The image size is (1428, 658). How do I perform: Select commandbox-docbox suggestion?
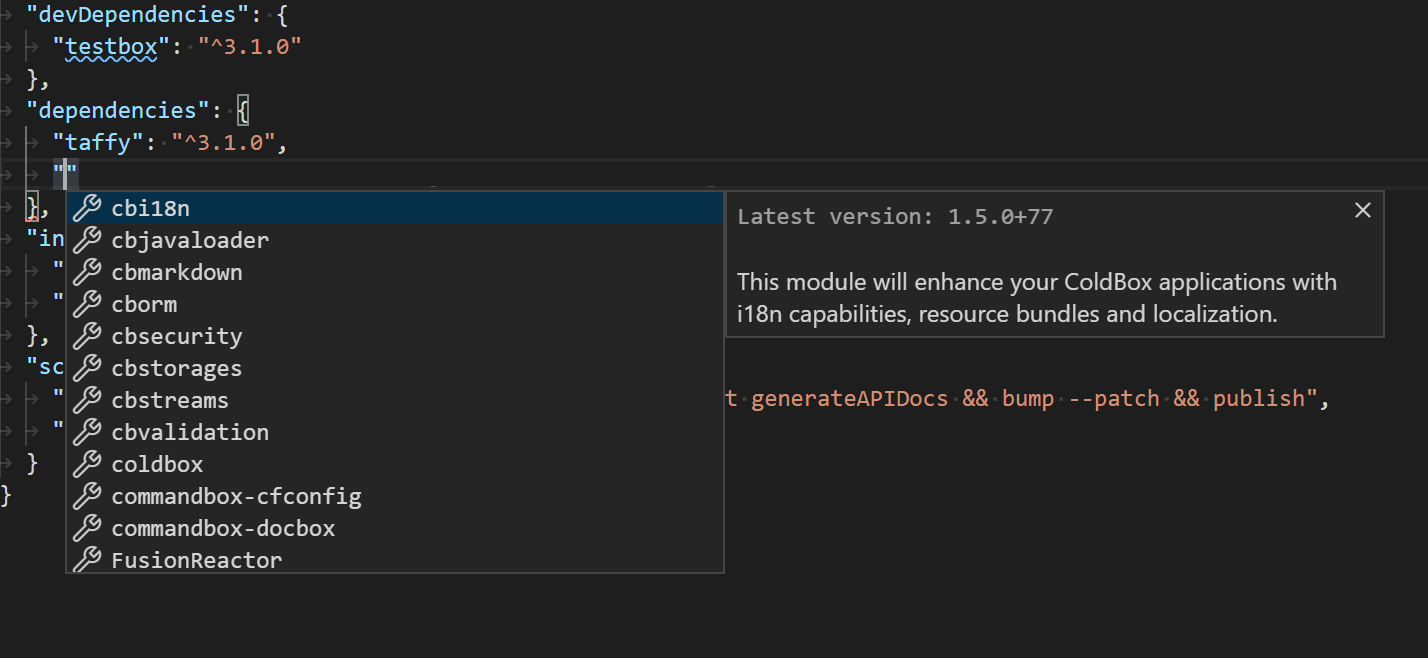395,528
